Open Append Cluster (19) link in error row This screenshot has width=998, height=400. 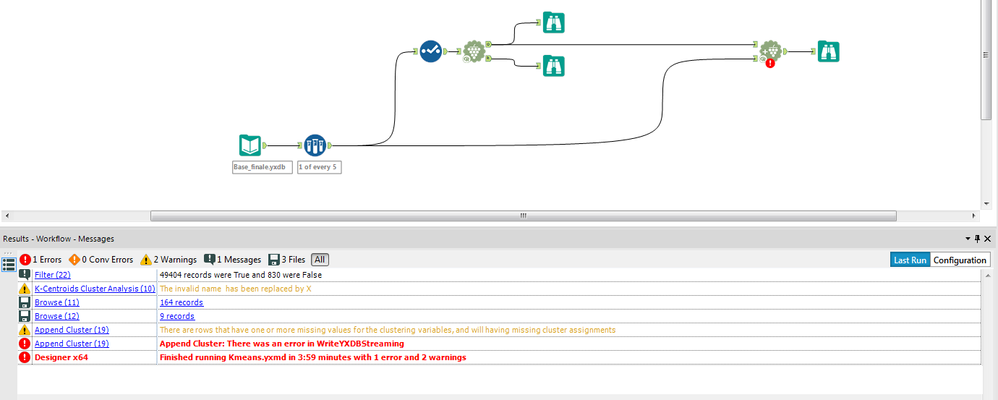point(71,343)
